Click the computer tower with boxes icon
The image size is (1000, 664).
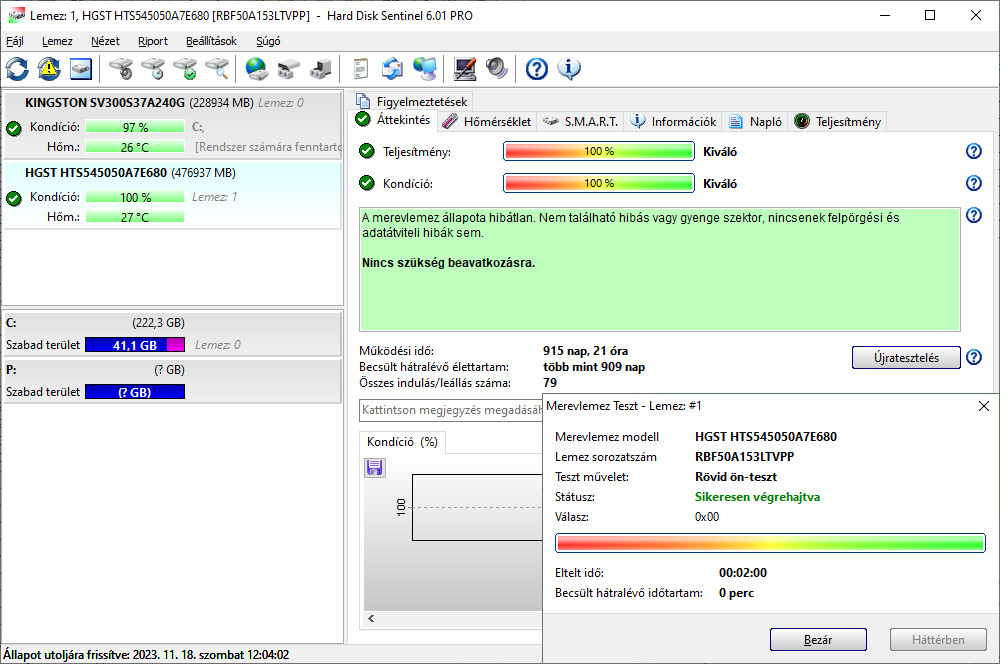pyautogui.click(x=321, y=69)
